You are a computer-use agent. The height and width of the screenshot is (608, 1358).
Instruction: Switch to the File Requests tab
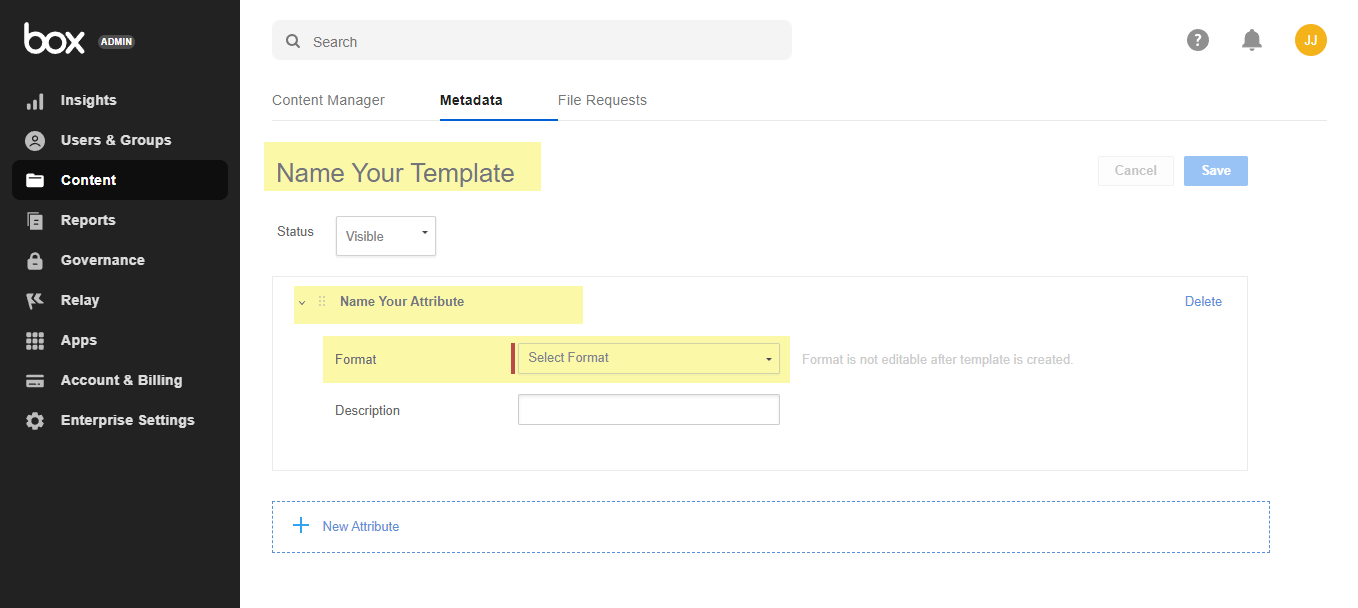602,100
